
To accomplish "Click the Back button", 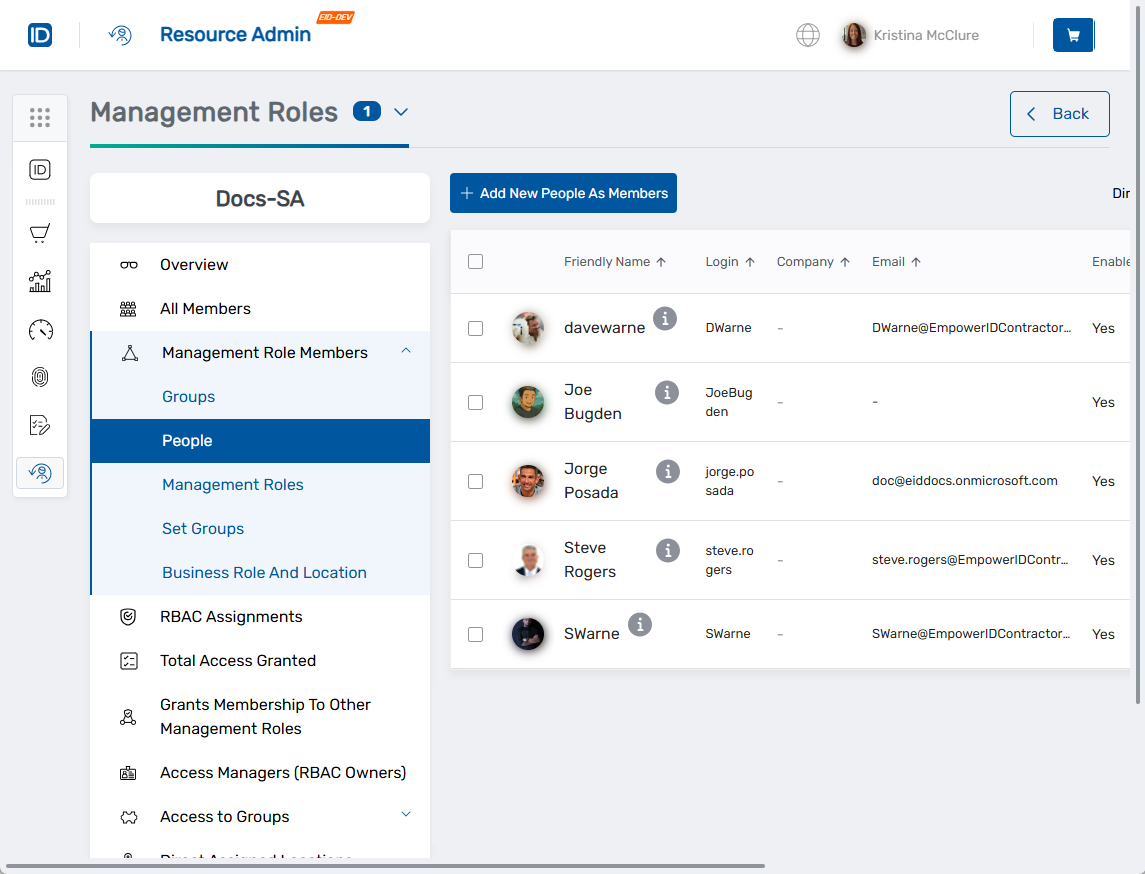I will pos(1059,113).
